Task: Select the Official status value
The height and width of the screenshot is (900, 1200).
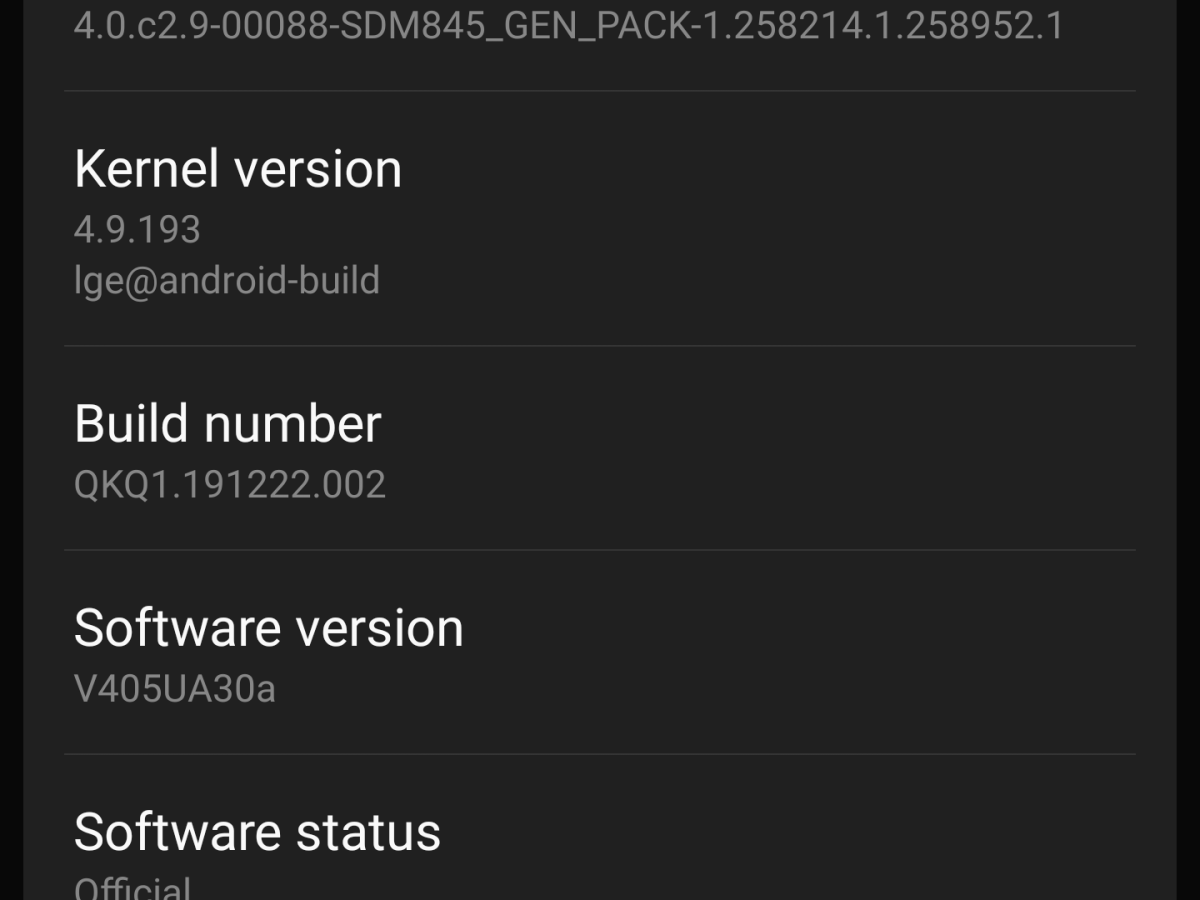Action: point(133,888)
